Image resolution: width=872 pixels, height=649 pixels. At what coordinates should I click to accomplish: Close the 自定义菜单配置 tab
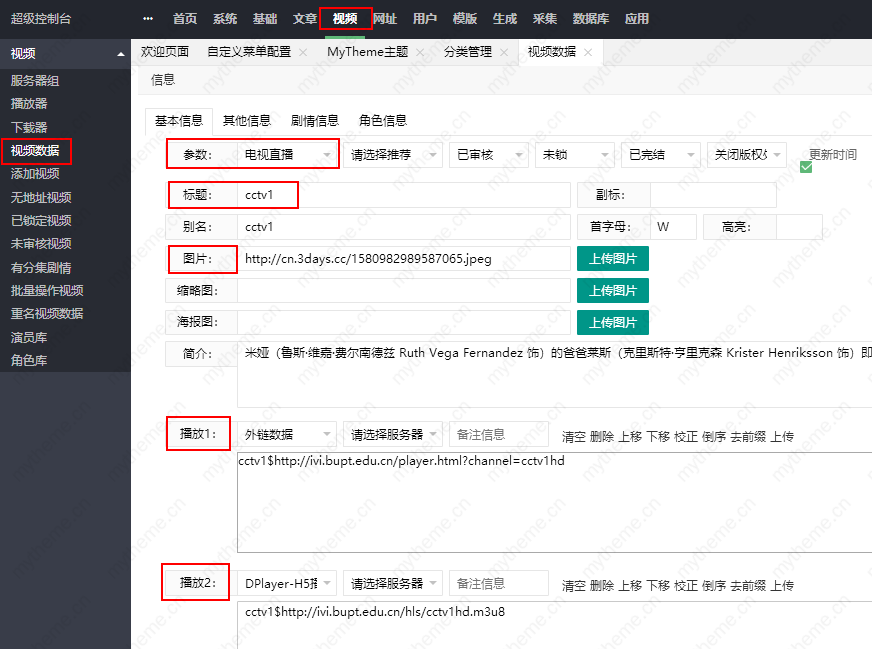pos(305,52)
